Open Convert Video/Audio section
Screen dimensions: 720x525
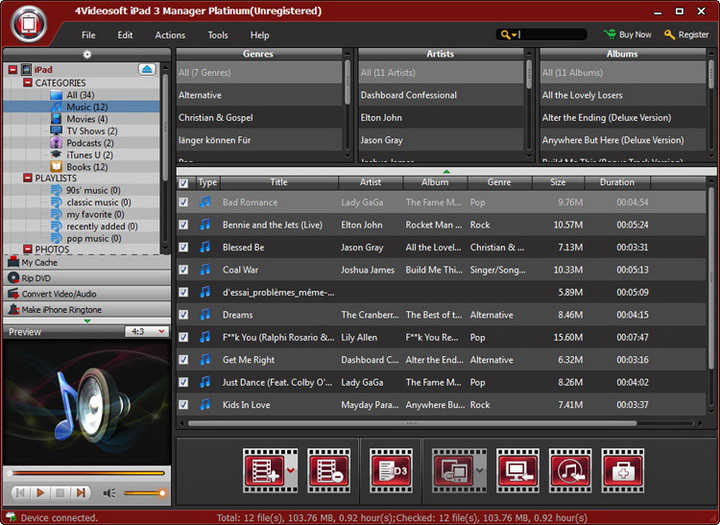87,294
